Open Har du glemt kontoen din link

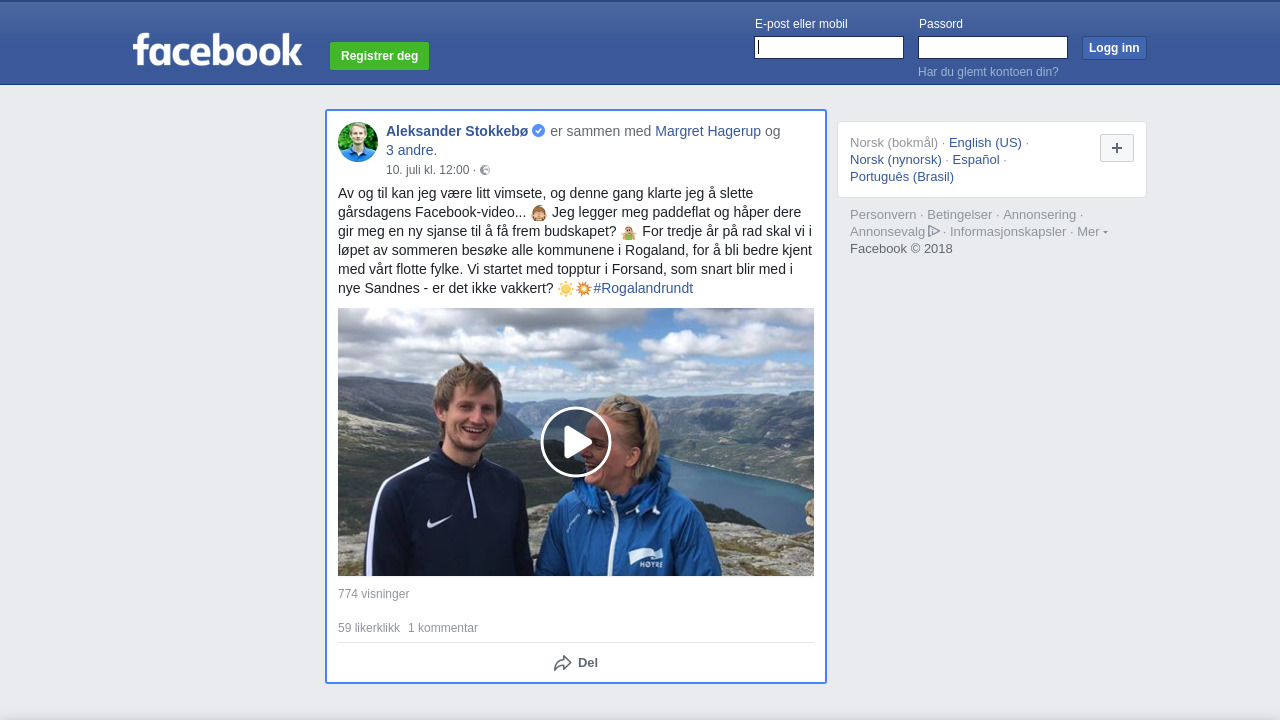click(x=988, y=72)
